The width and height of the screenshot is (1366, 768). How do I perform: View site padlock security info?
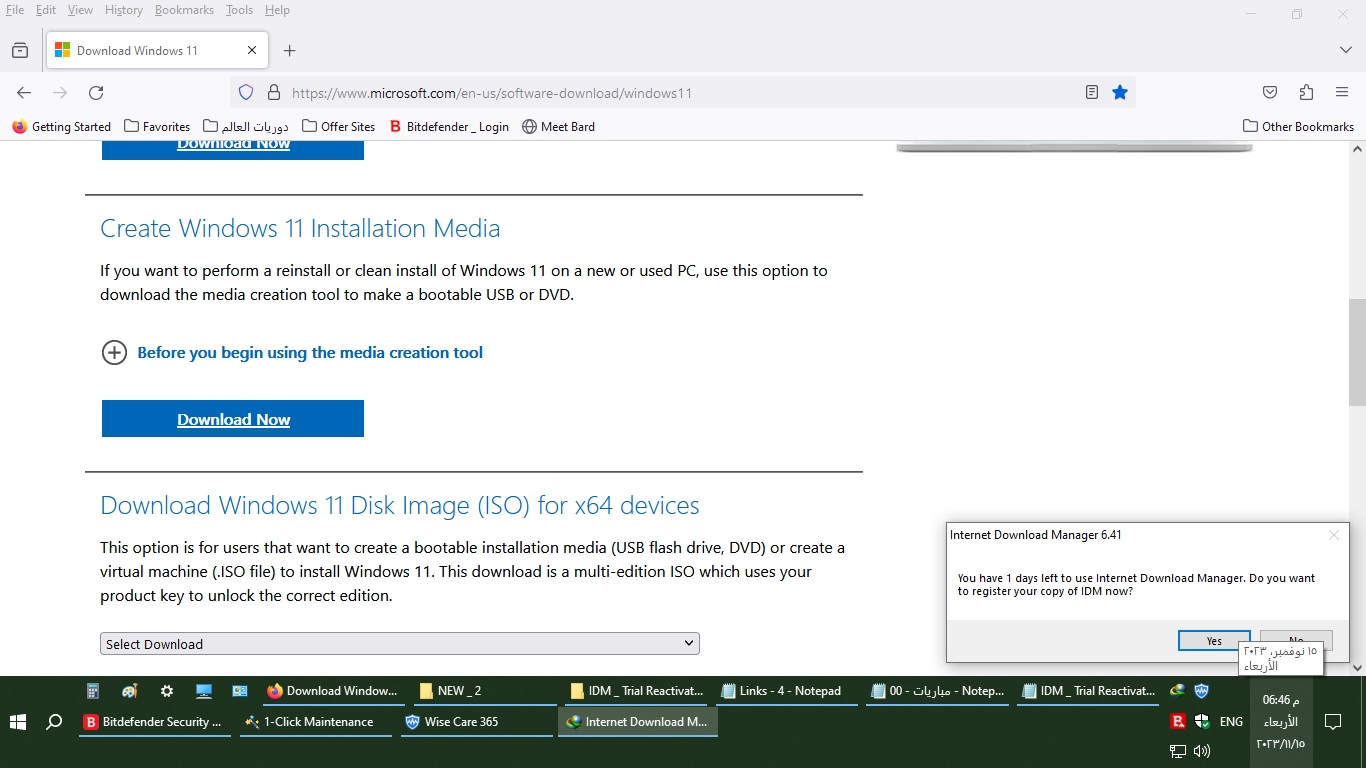pos(273,93)
